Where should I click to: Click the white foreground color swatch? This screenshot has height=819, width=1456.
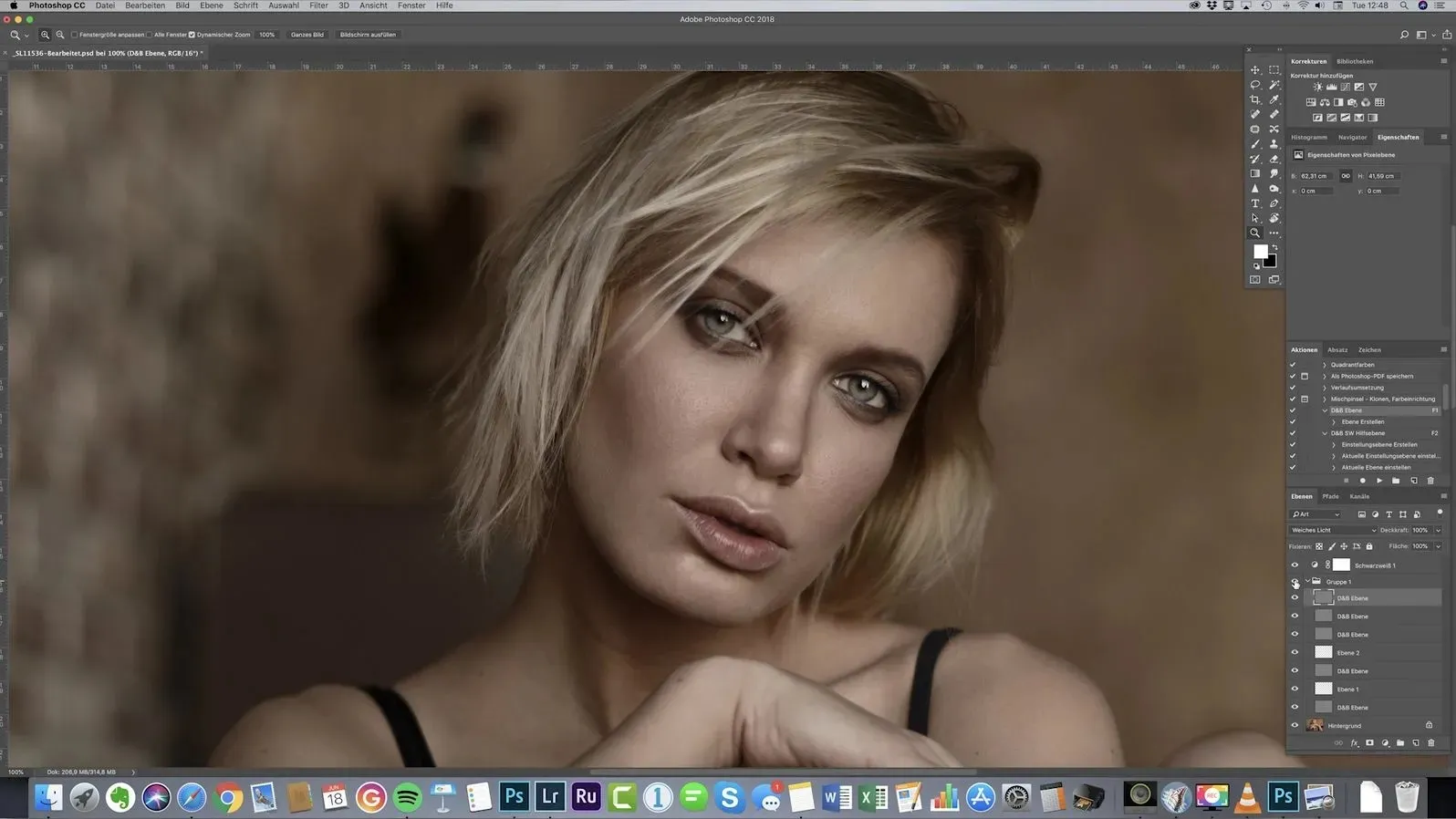tap(1260, 252)
